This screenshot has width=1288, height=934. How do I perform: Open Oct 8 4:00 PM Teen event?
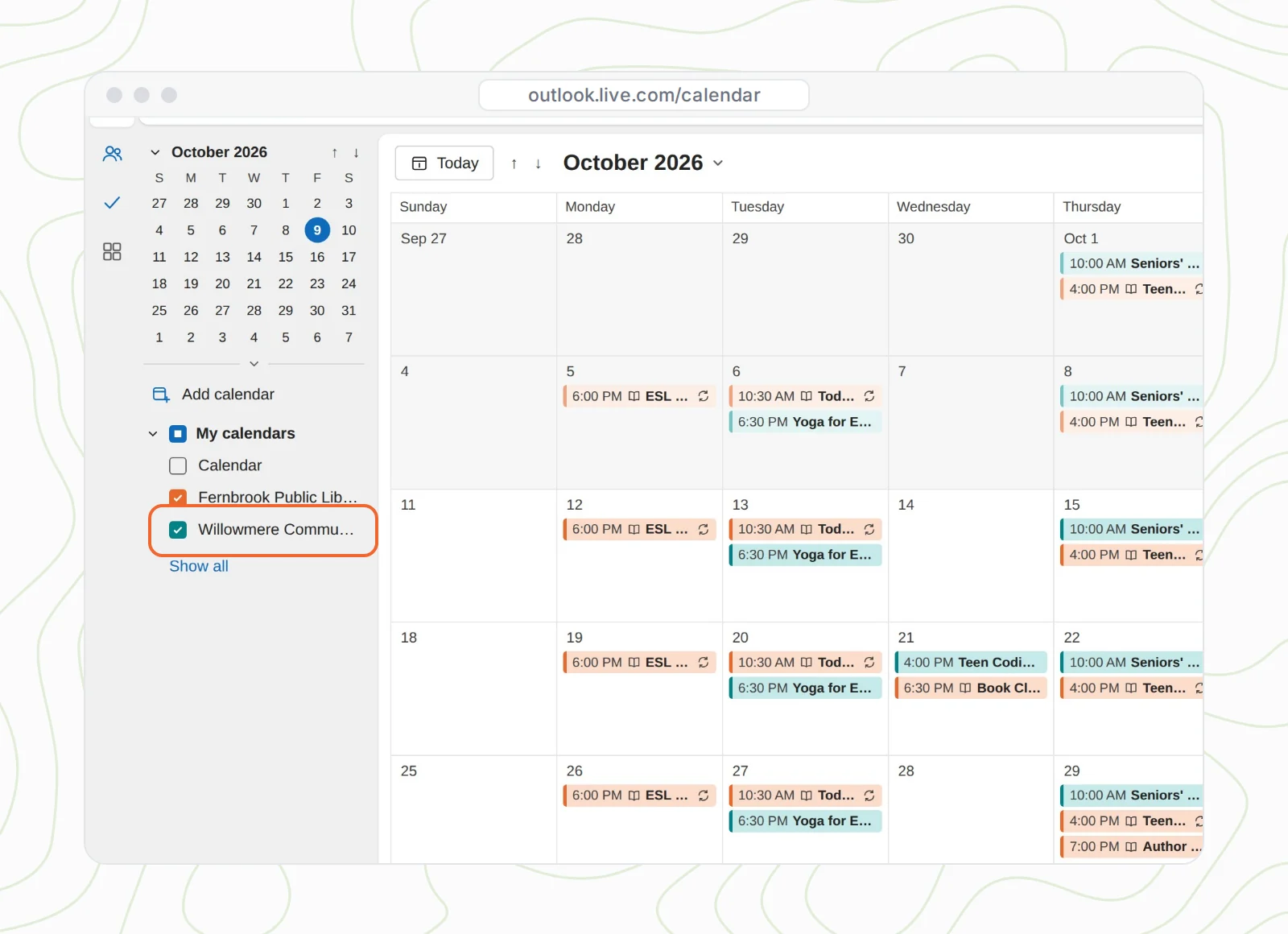pos(1132,422)
